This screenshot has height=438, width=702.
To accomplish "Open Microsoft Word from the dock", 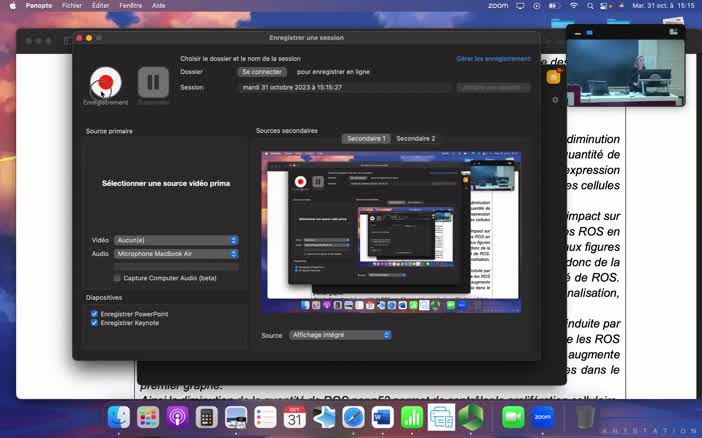I will pos(382,417).
